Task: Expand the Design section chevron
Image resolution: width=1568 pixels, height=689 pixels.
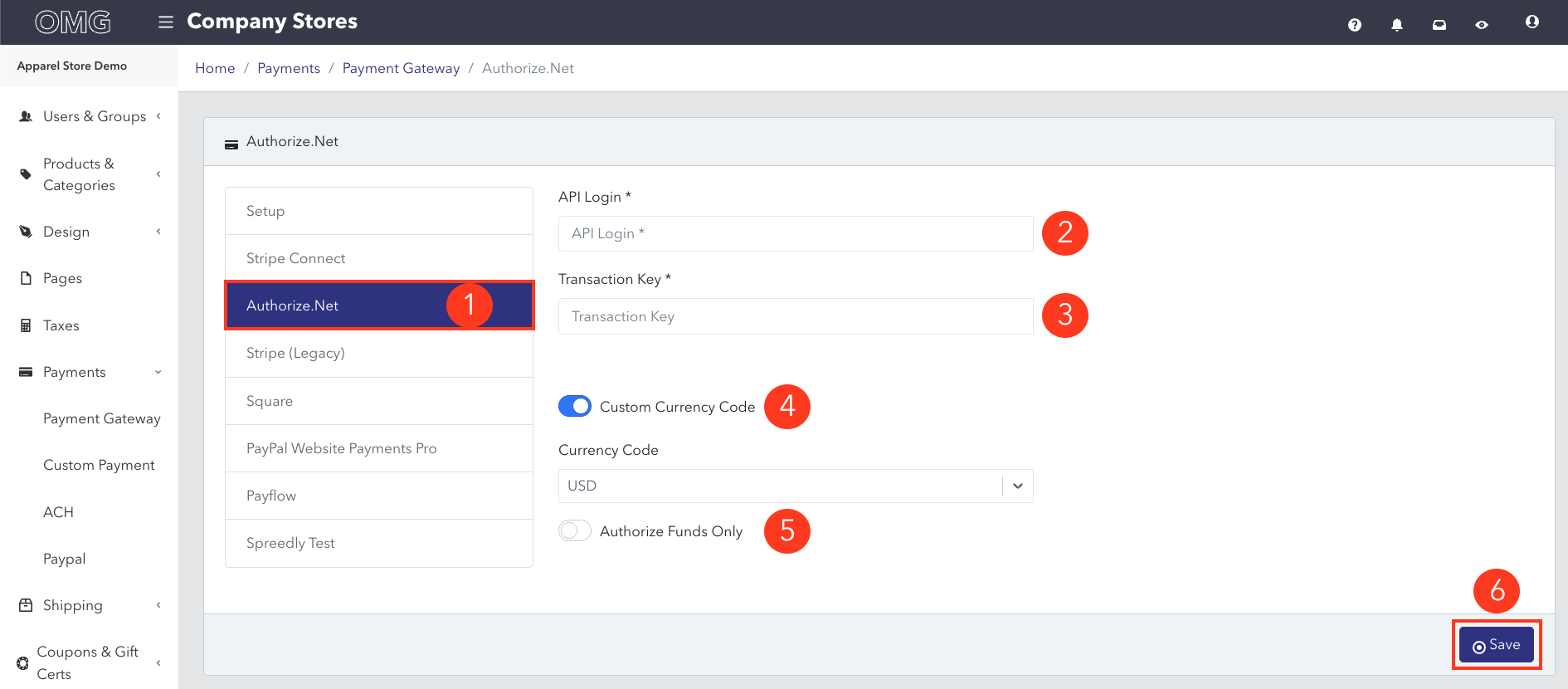Action: point(158,232)
